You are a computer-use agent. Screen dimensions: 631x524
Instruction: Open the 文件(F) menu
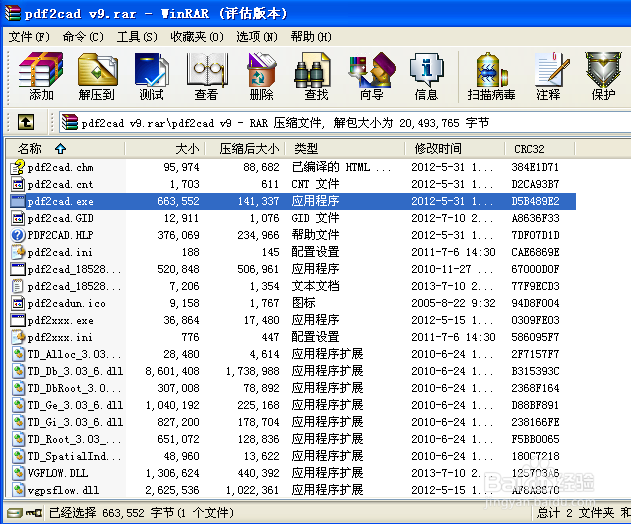coord(29,37)
